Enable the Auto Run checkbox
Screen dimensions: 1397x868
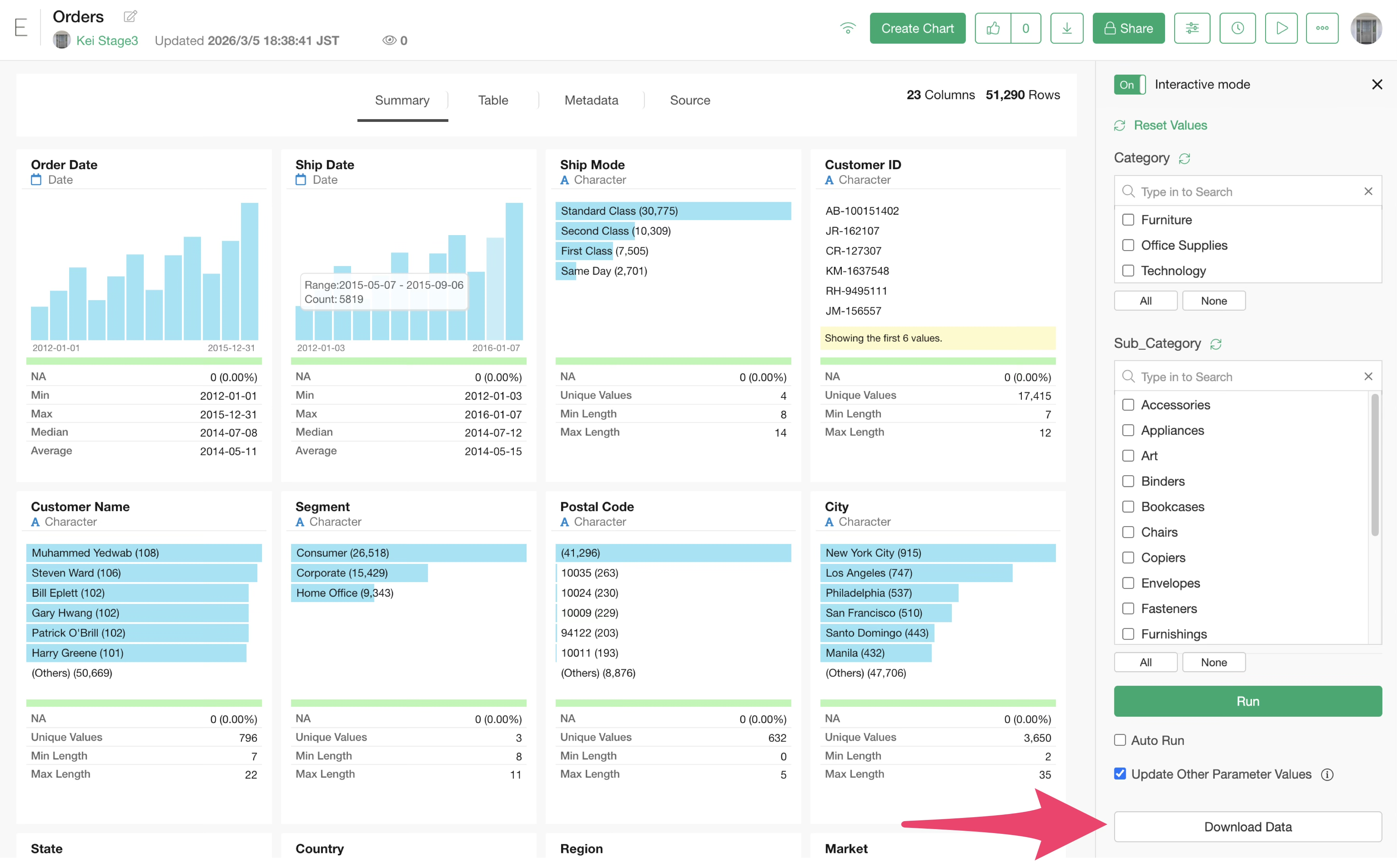click(1120, 740)
